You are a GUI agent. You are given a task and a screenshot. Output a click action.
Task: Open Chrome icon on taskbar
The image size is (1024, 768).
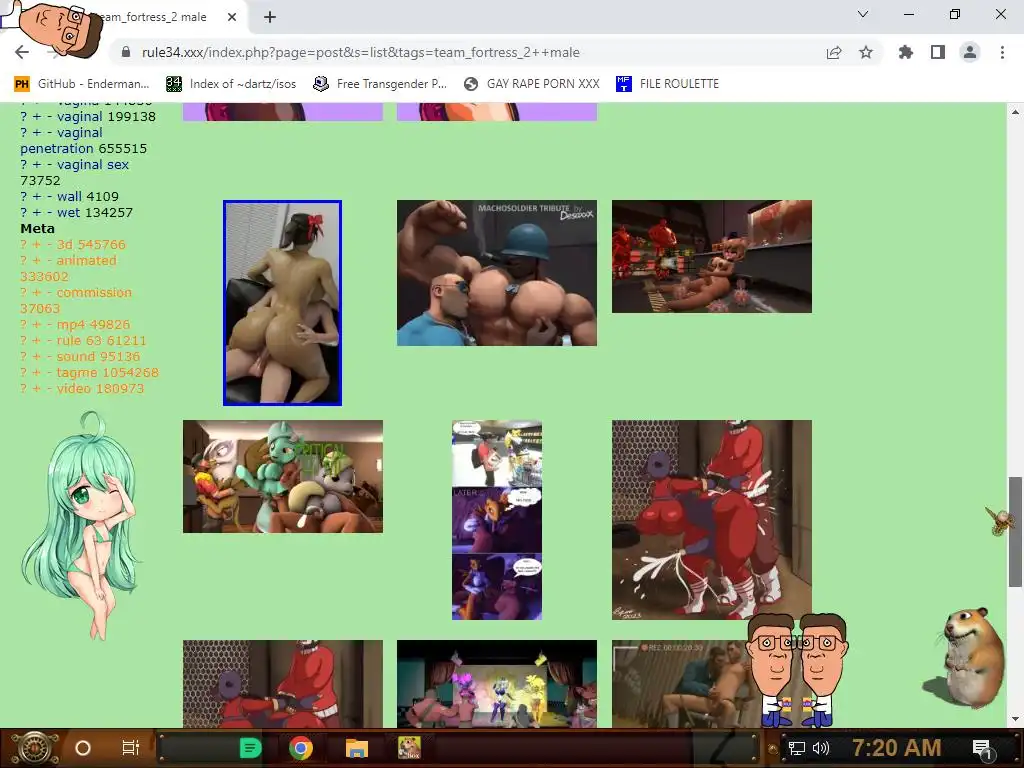coord(301,748)
